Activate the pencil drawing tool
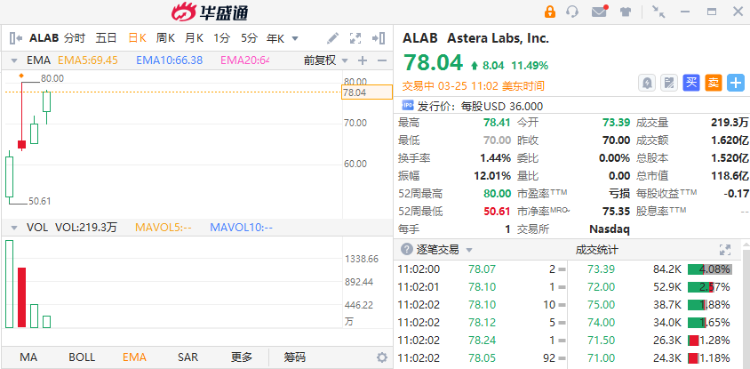The width and height of the screenshot is (750, 369). pos(333,38)
